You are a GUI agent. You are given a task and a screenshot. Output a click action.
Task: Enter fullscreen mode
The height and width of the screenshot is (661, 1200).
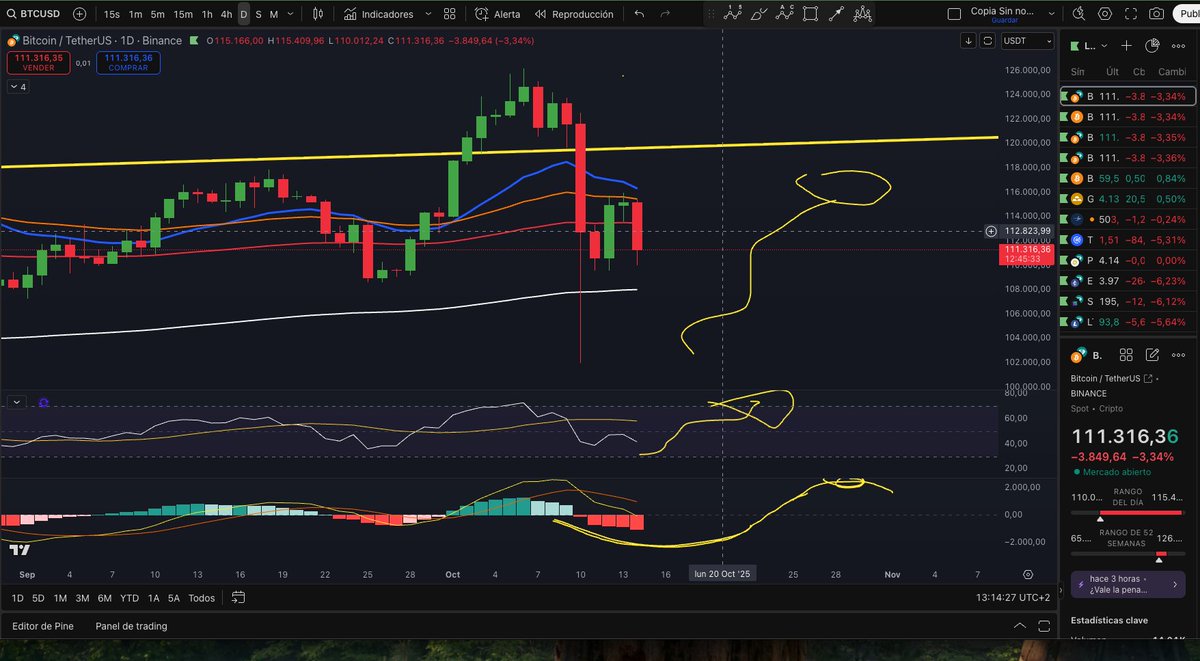point(1131,14)
